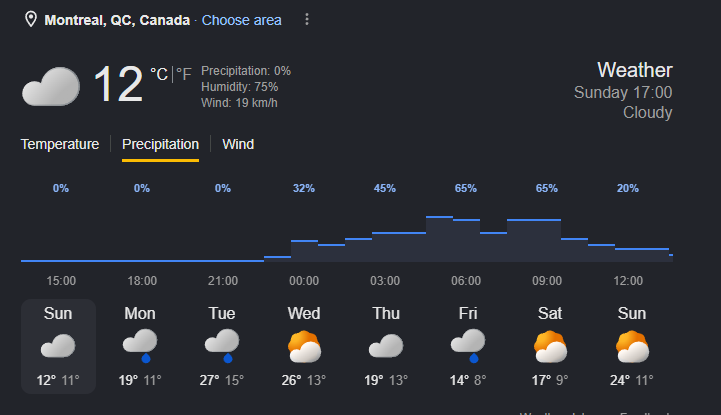Click the 65% precipitation bar at 09:00
721x415 pixels.
(x=534, y=241)
